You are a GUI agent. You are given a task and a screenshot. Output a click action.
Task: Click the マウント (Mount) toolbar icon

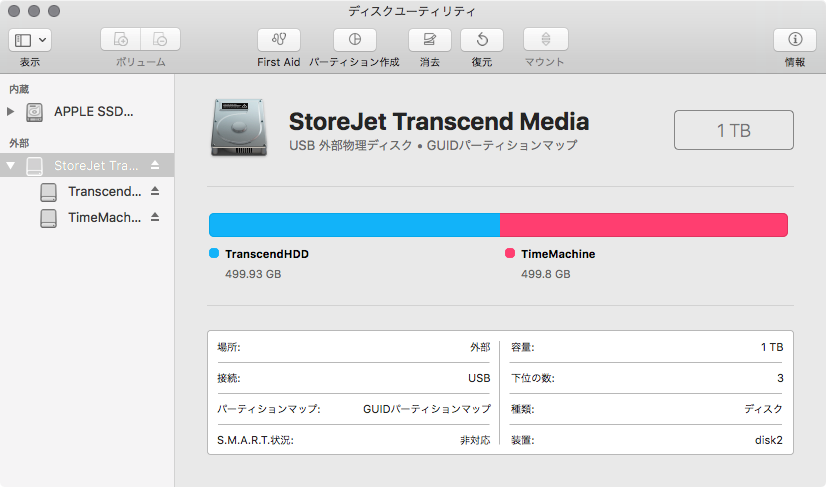(x=545, y=40)
